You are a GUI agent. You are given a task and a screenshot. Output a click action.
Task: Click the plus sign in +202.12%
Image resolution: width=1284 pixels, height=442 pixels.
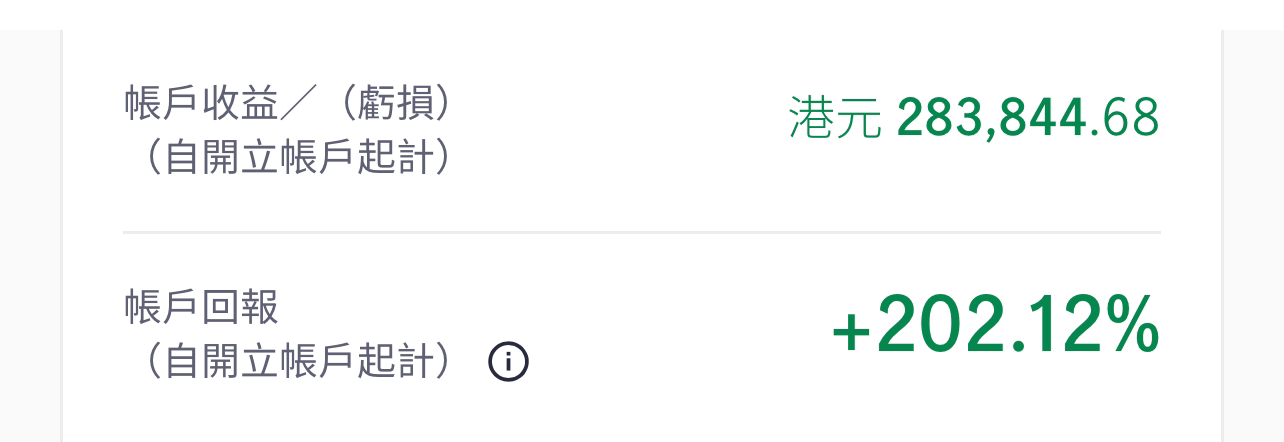[853, 332]
